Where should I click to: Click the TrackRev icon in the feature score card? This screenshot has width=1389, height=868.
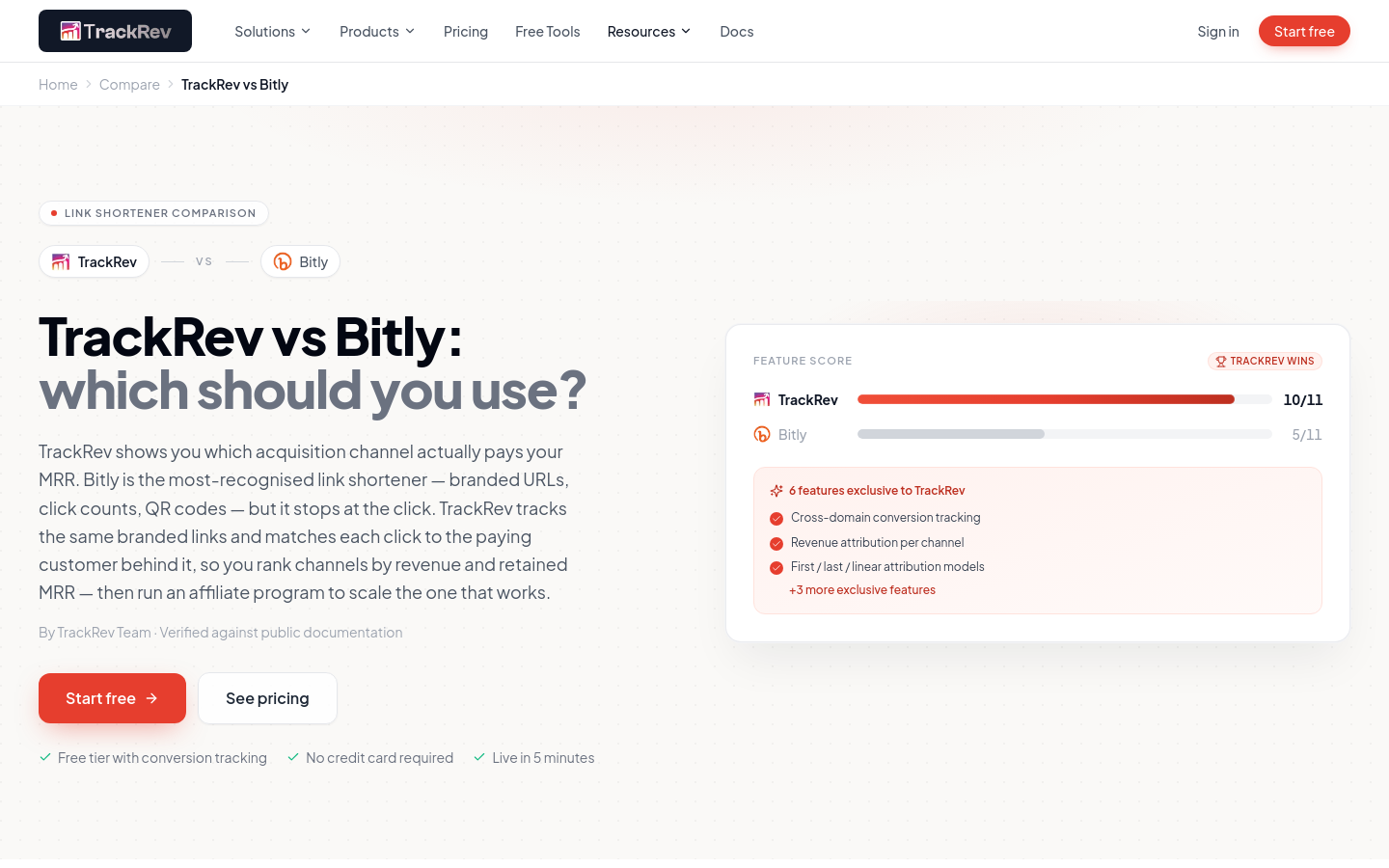point(762,400)
